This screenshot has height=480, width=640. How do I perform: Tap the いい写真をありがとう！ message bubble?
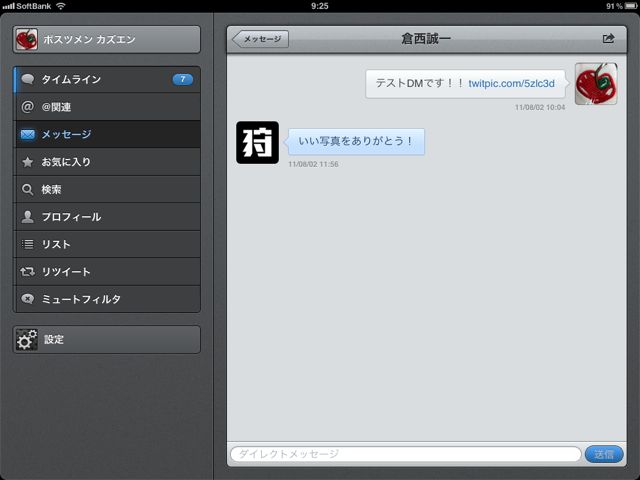pos(356,142)
